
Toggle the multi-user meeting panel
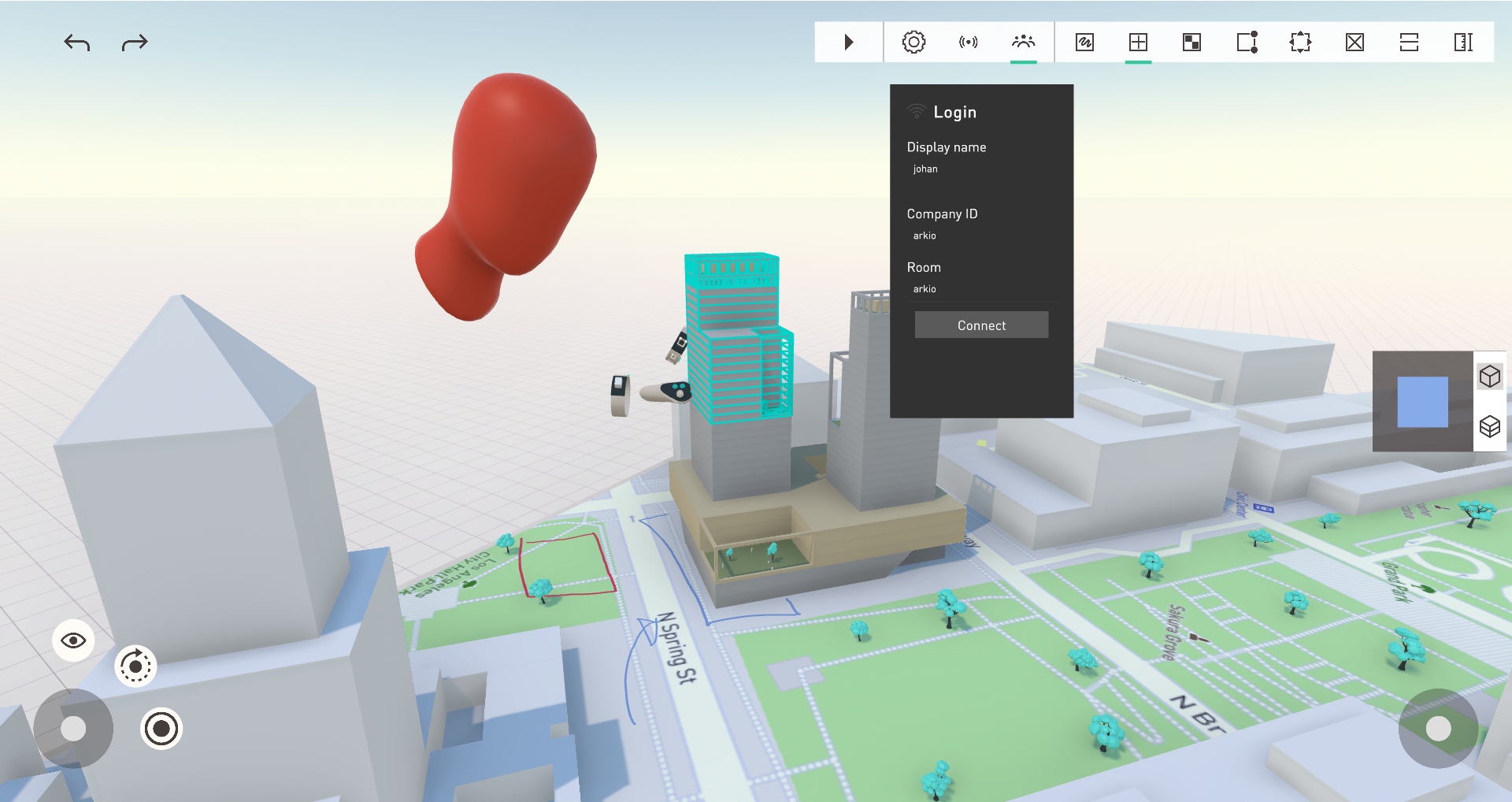(x=1023, y=43)
